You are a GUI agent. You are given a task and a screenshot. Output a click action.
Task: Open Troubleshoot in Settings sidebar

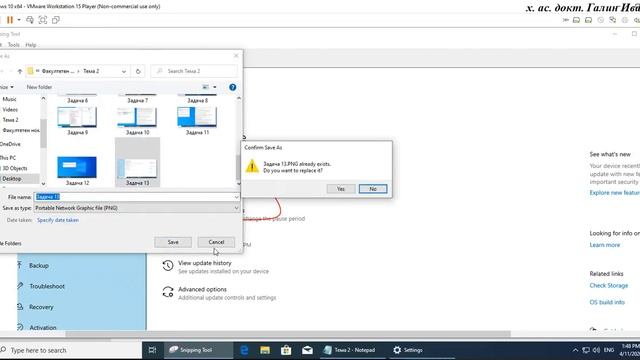click(47, 286)
